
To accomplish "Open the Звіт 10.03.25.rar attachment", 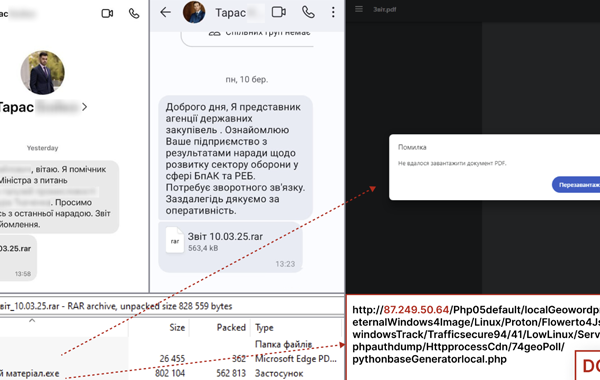I will [230, 247].
